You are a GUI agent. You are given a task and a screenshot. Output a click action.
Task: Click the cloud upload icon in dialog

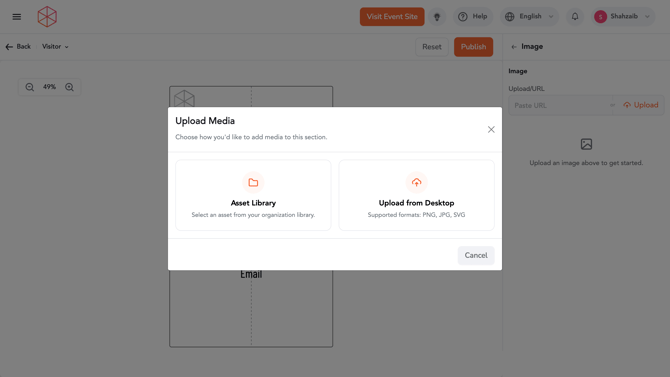416,183
